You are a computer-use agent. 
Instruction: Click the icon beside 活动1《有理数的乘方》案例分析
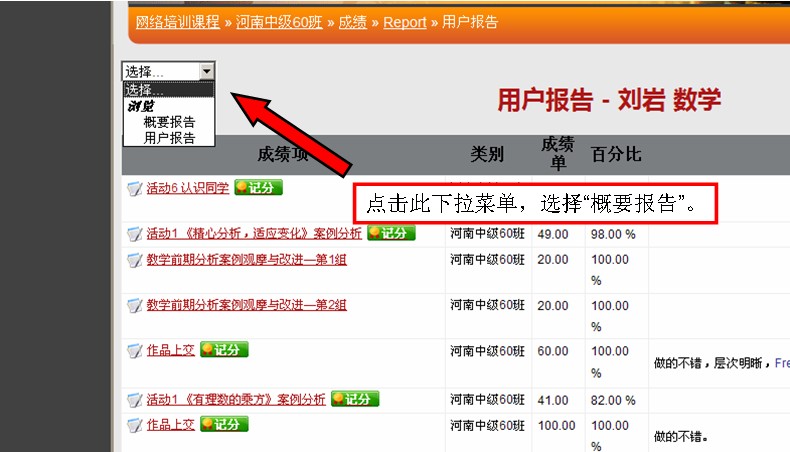click(x=135, y=400)
